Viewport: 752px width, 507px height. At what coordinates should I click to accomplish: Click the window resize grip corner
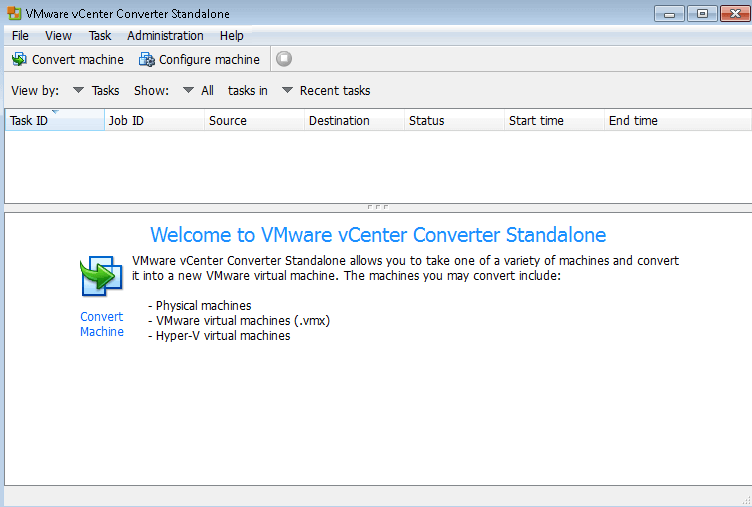click(746, 500)
